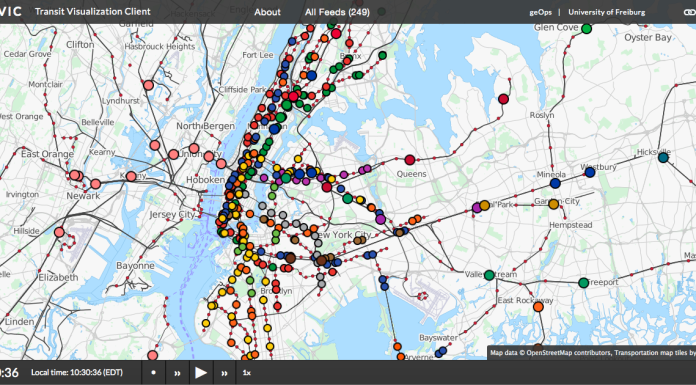Follow the geOps link
This screenshot has height=385, width=696.
[539, 12]
